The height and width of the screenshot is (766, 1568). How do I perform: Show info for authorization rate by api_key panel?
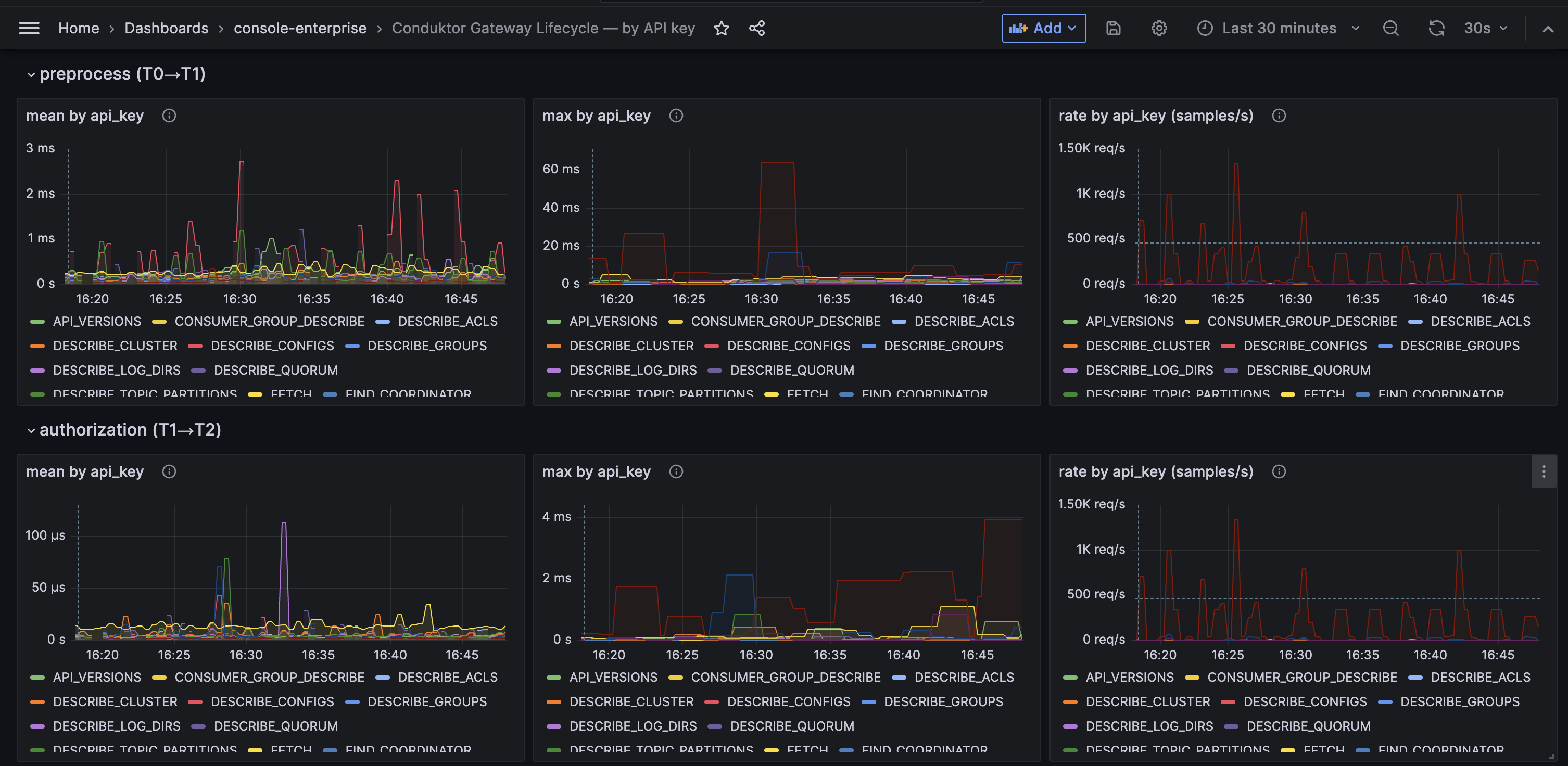click(x=1279, y=471)
